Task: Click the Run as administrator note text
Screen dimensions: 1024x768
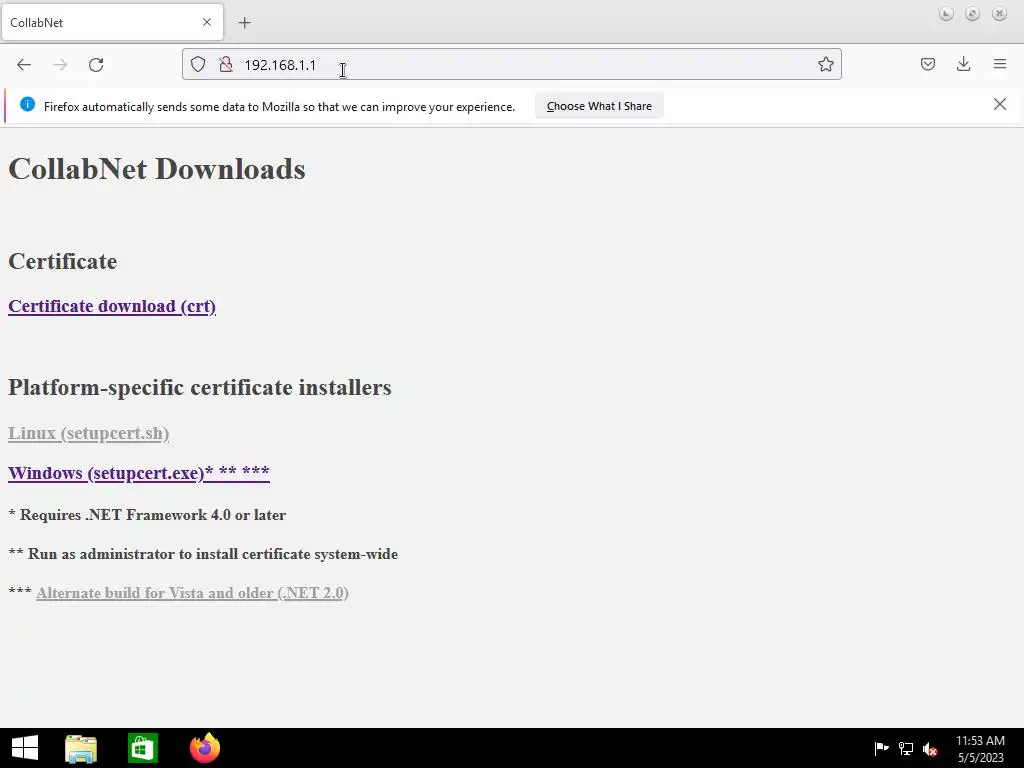Action: [x=203, y=554]
